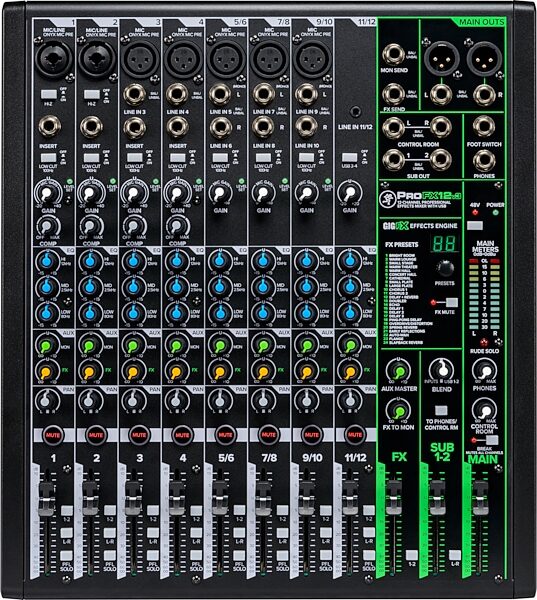Mute channel 3 with its MUTE button
Screen dimensions: 537x600
tap(139, 435)
